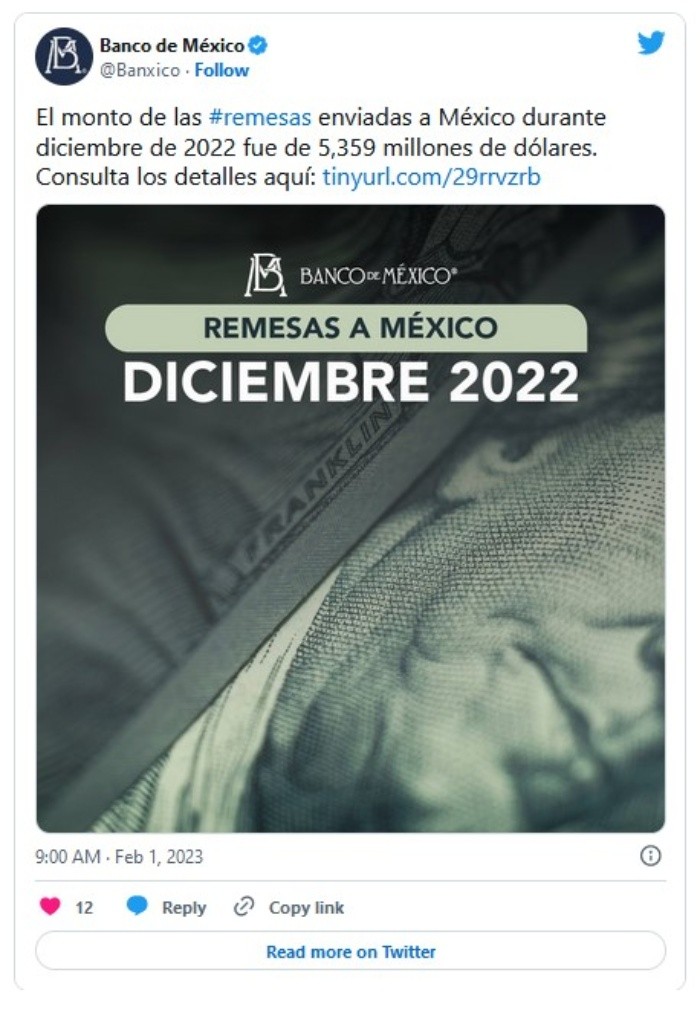
Task: Click the @Banxico handle
Action: (x=139, y=70)
